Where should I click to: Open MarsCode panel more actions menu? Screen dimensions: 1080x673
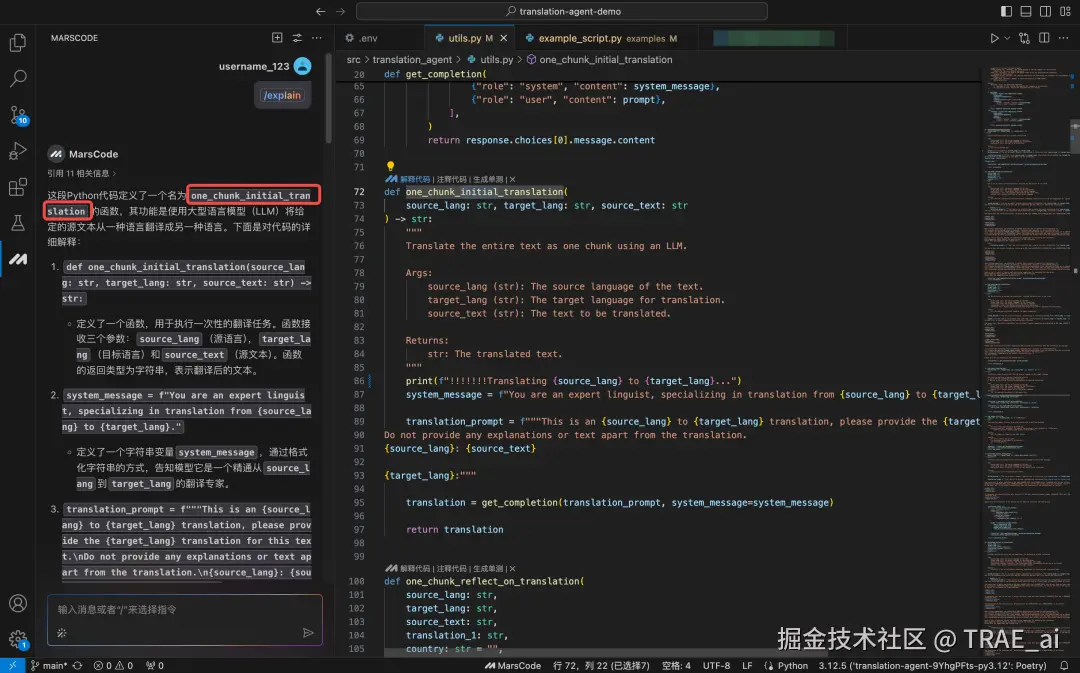point(317,38)
